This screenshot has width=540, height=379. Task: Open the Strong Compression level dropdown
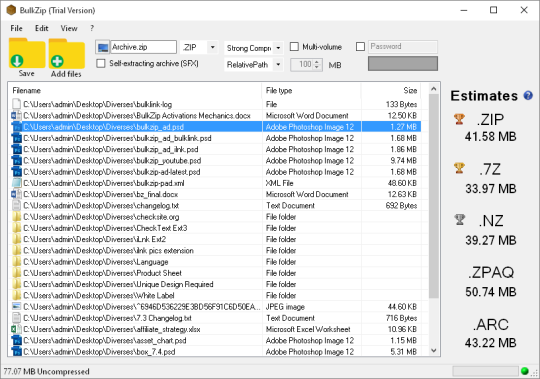click(278, 48)
